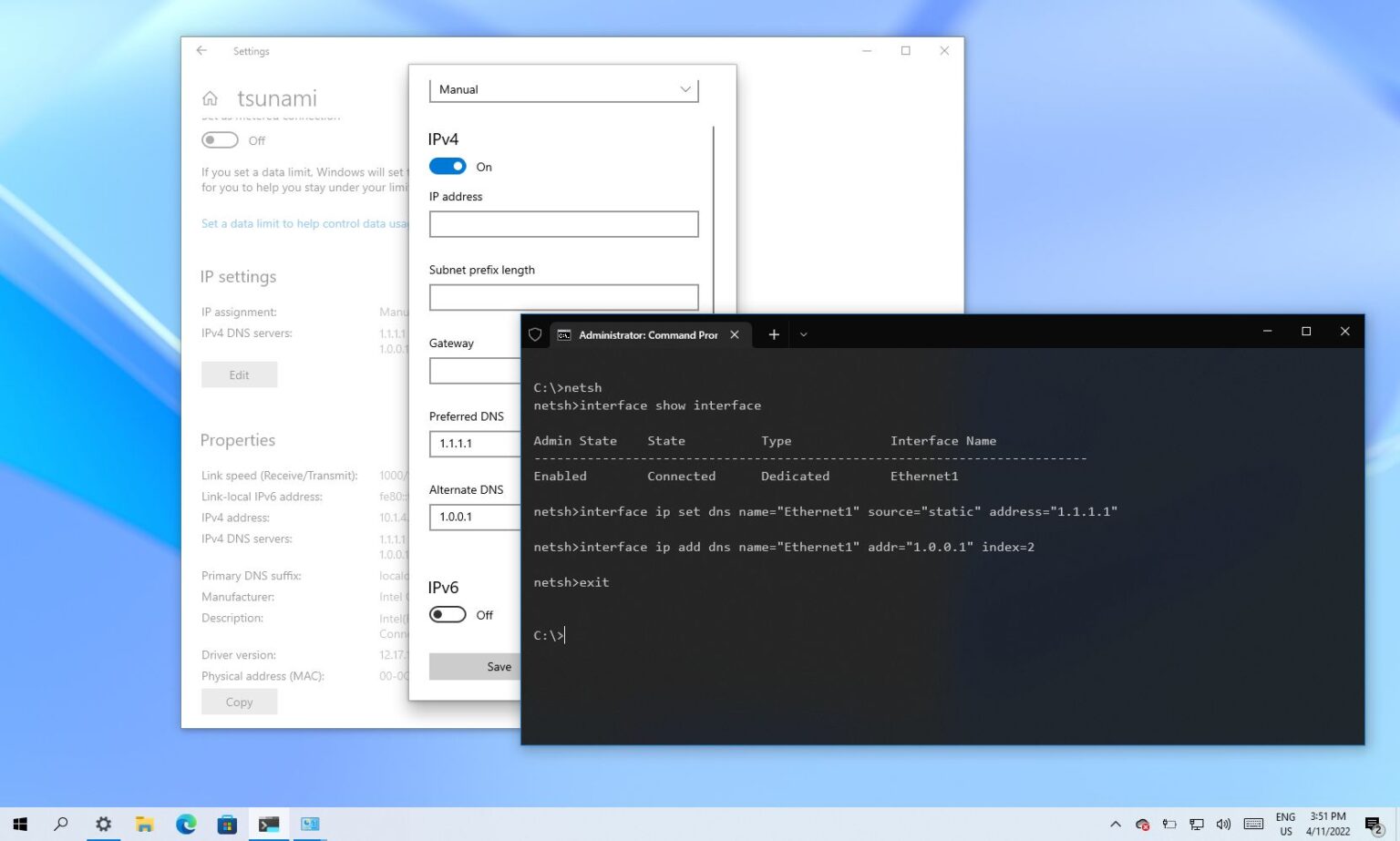The width and height of the screenshot is (1400, 841).
Task: Go back using the Settings back arrow
Action: pyautogui.click(x=202, y=51)
